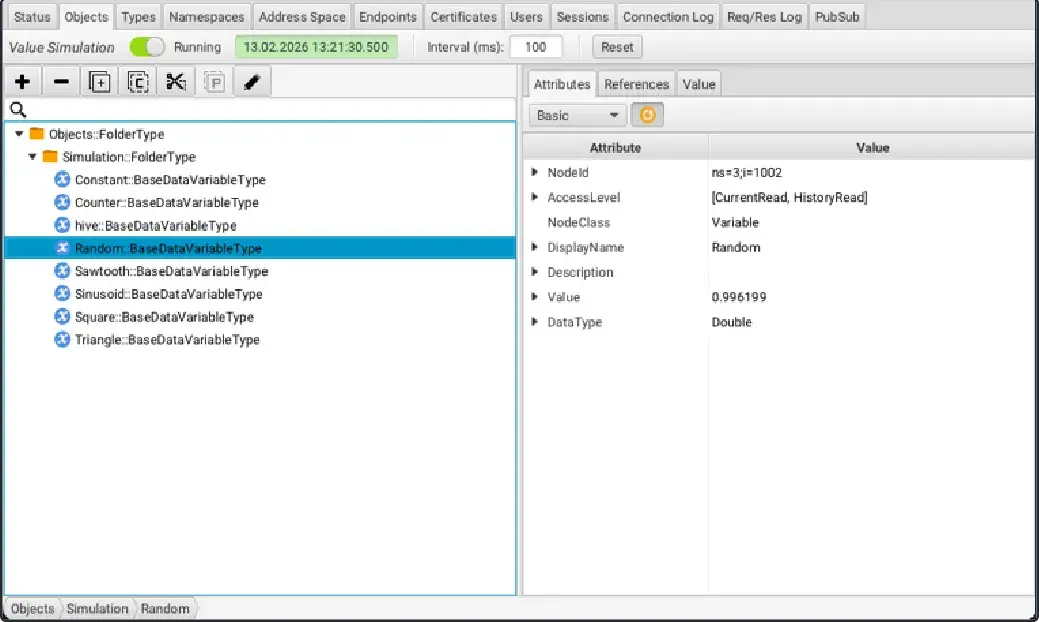1039x622 pixels.
Task: Open the Certificates tab
Action: pos(463,17)
